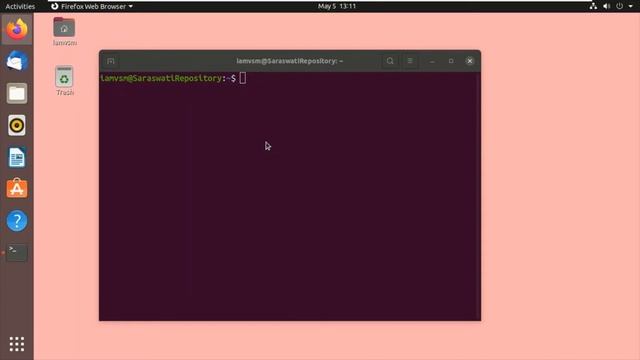Open the Home folder desktop icon
The width and height of the screenshot is (640, 360).
(64, 31)
